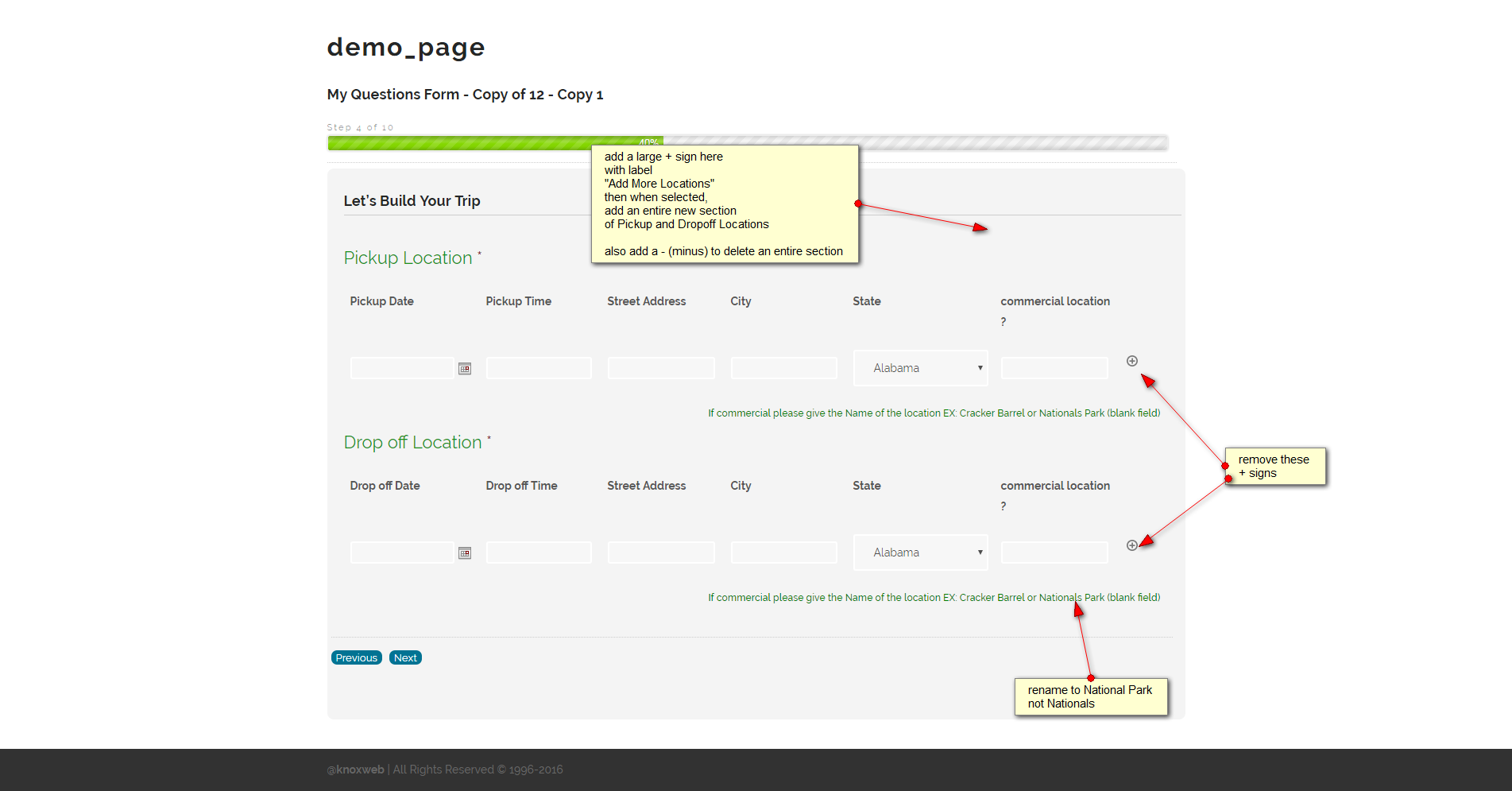Expand the Drop off Location State dropdown
This screenshot has height=791, width=1512.
(x=921, y=553)
